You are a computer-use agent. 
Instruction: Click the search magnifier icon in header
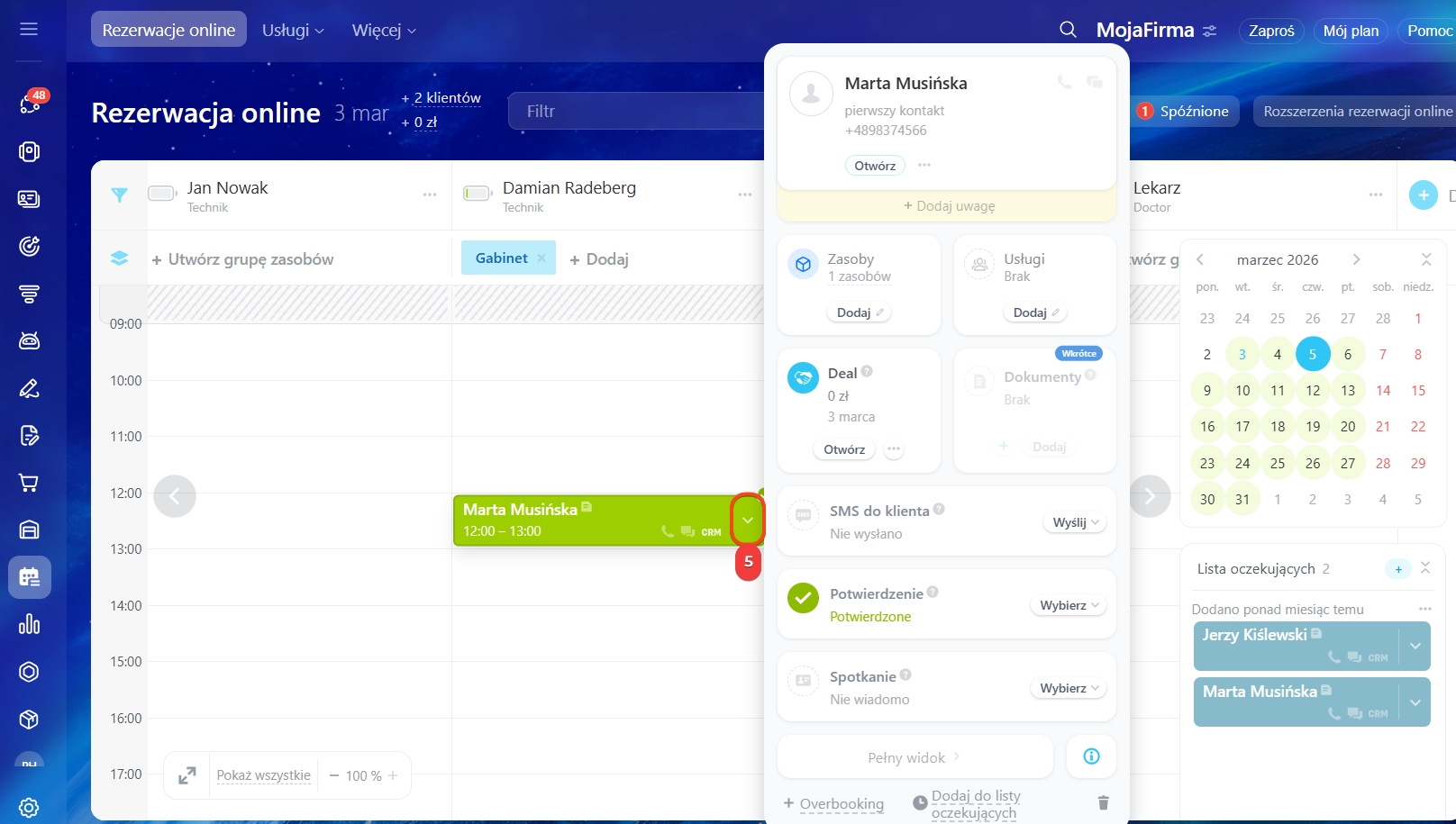pos(1068,30)
